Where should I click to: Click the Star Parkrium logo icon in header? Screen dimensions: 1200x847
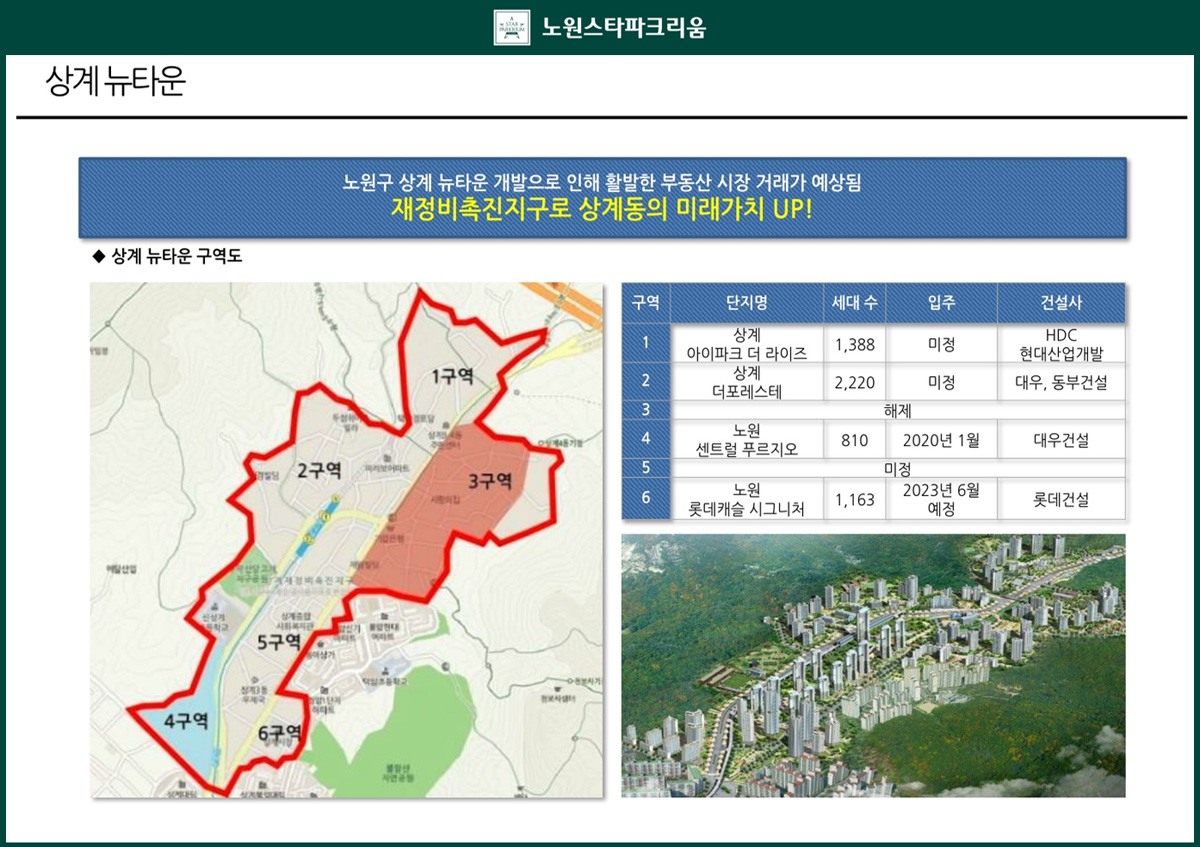512,27
